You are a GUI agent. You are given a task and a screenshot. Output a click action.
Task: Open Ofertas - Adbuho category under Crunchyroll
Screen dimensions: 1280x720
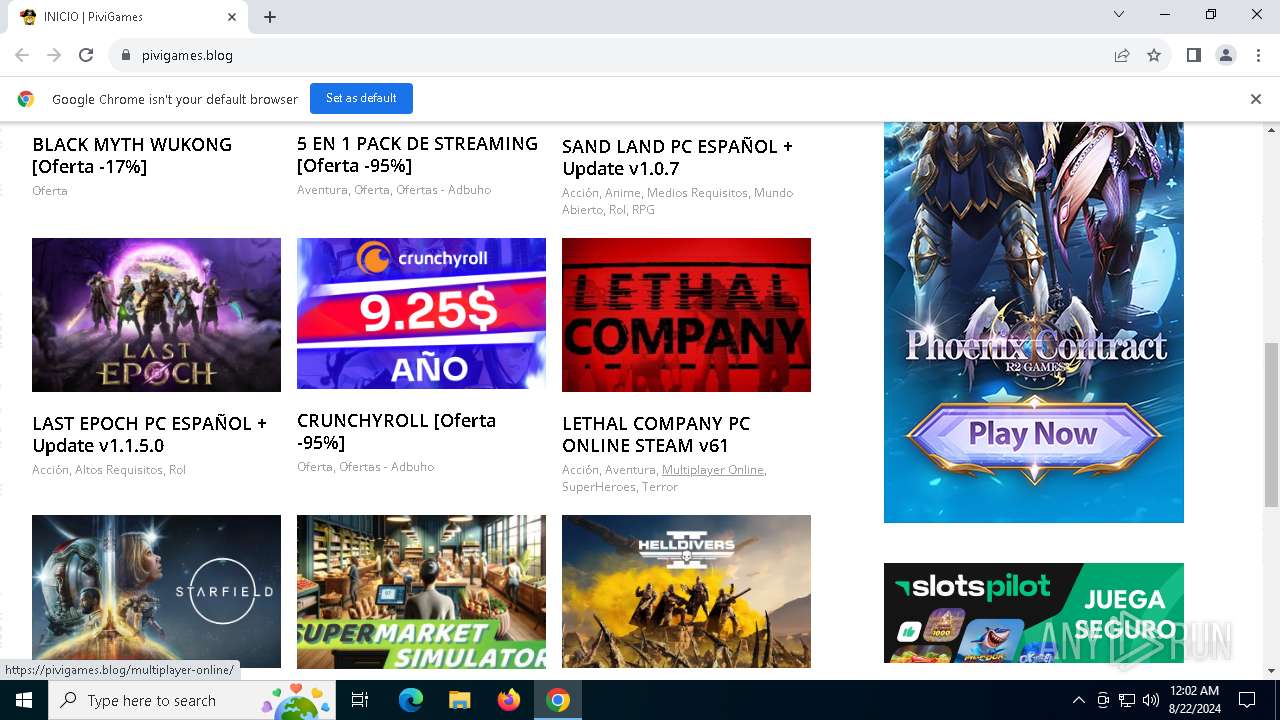[386, 467]
